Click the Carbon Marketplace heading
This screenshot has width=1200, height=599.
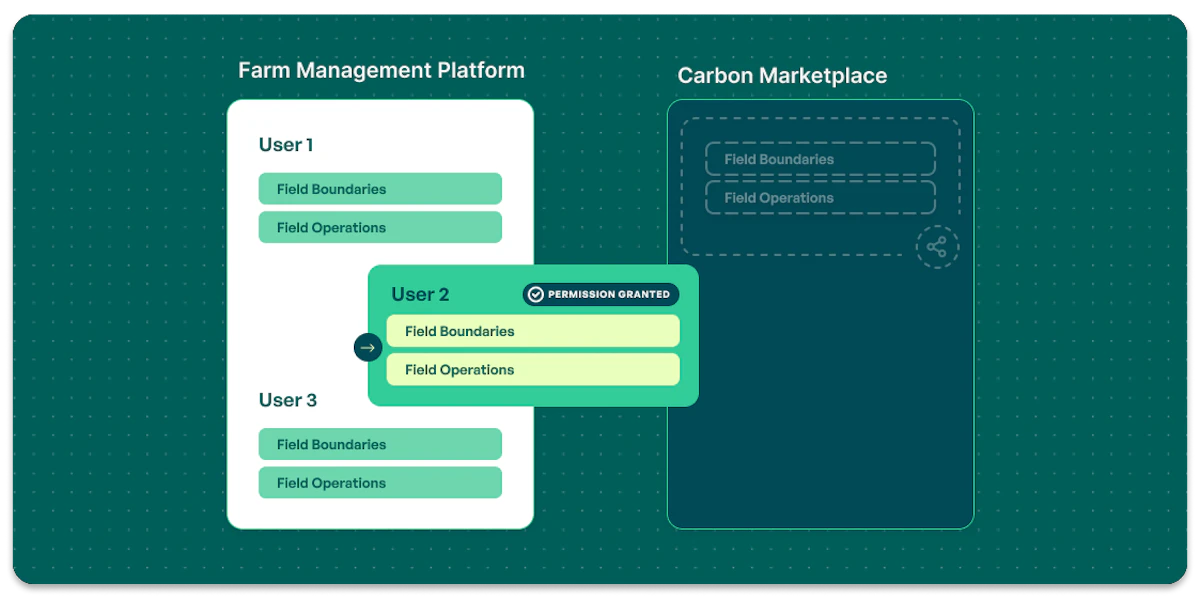tap(782, 76)
